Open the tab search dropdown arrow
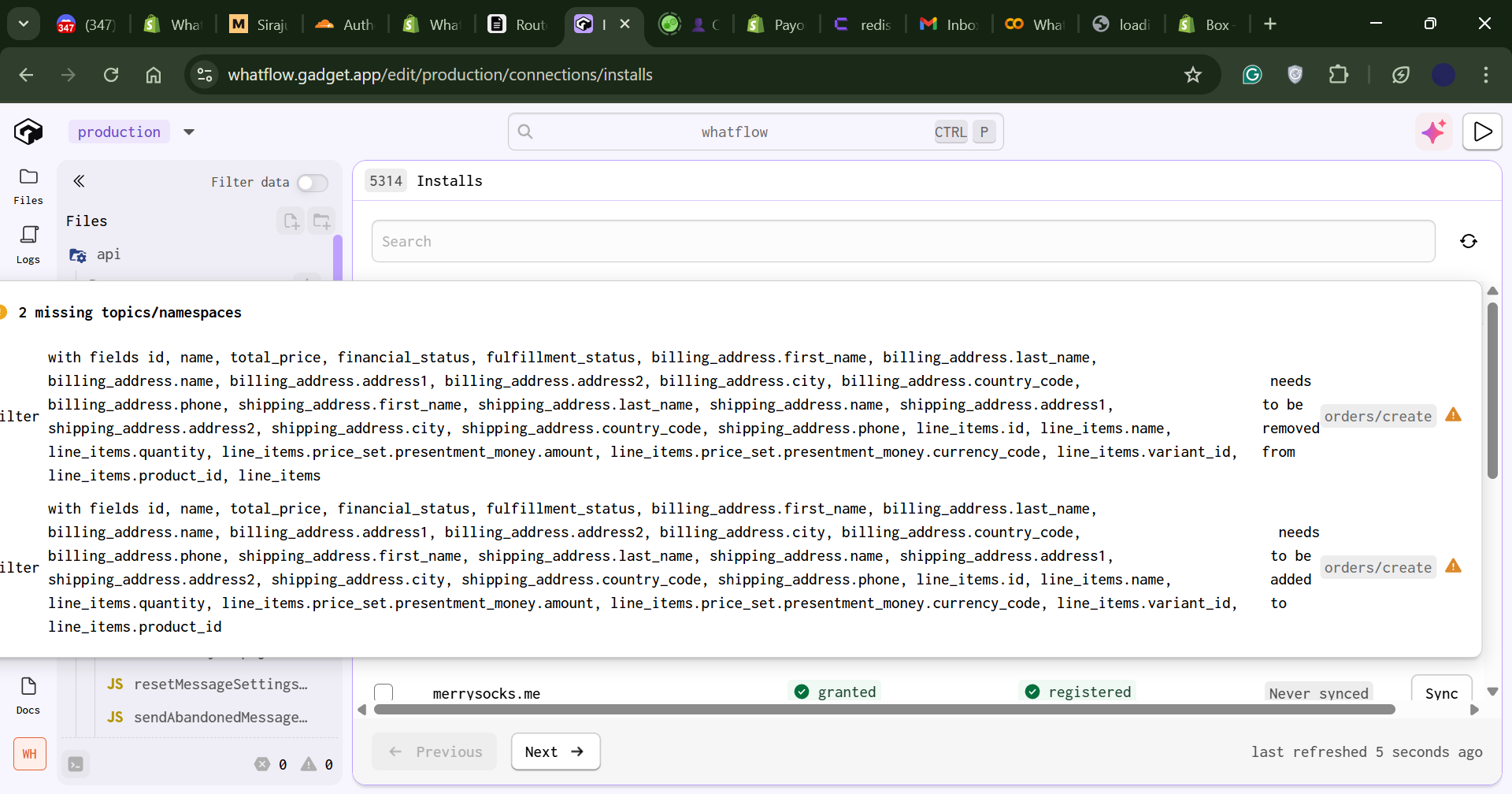This screenshot has width=1512, height=794. click(x=24, y=24)
